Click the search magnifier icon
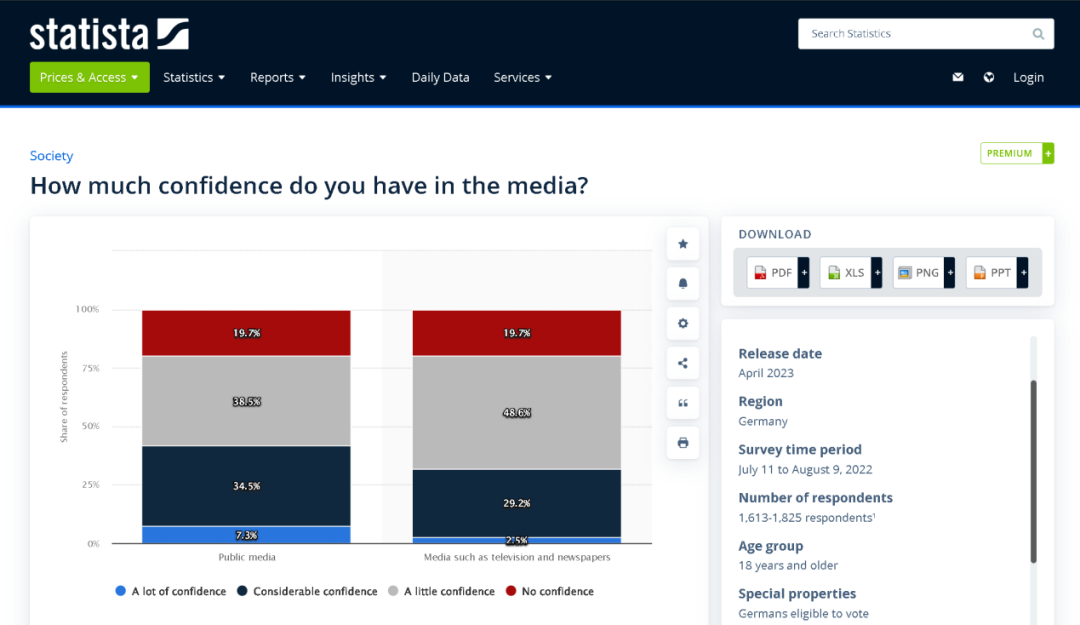Viewport: 1080px width, 625px height. click(x=1038, y=34)
